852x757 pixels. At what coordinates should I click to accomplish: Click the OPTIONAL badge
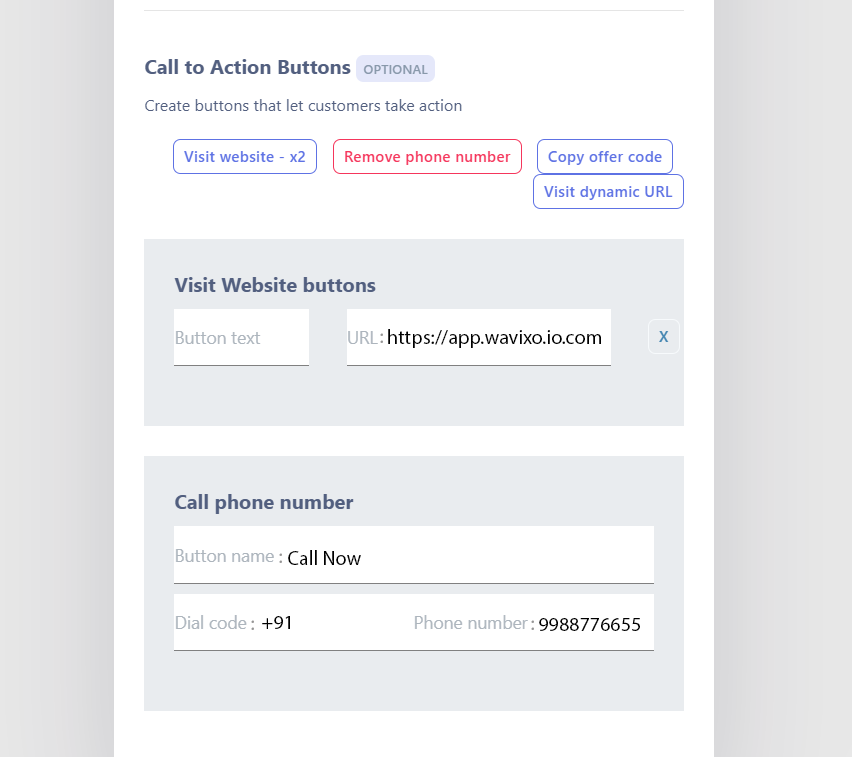point(395,69)
